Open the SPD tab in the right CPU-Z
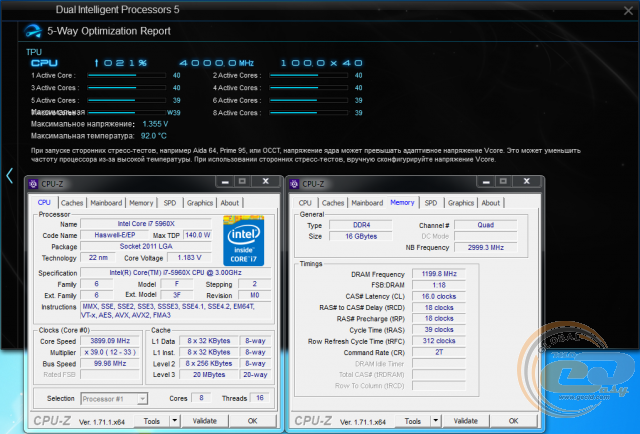The image size is (640, 434). (x=431, y=203)
